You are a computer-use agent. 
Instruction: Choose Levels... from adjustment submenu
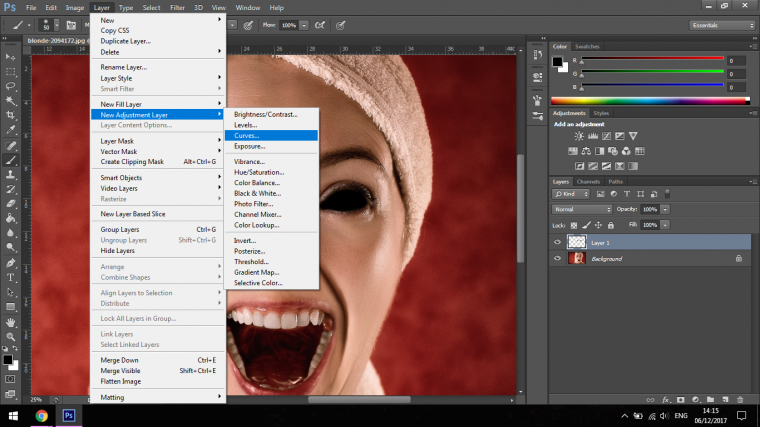coord(271,125)
